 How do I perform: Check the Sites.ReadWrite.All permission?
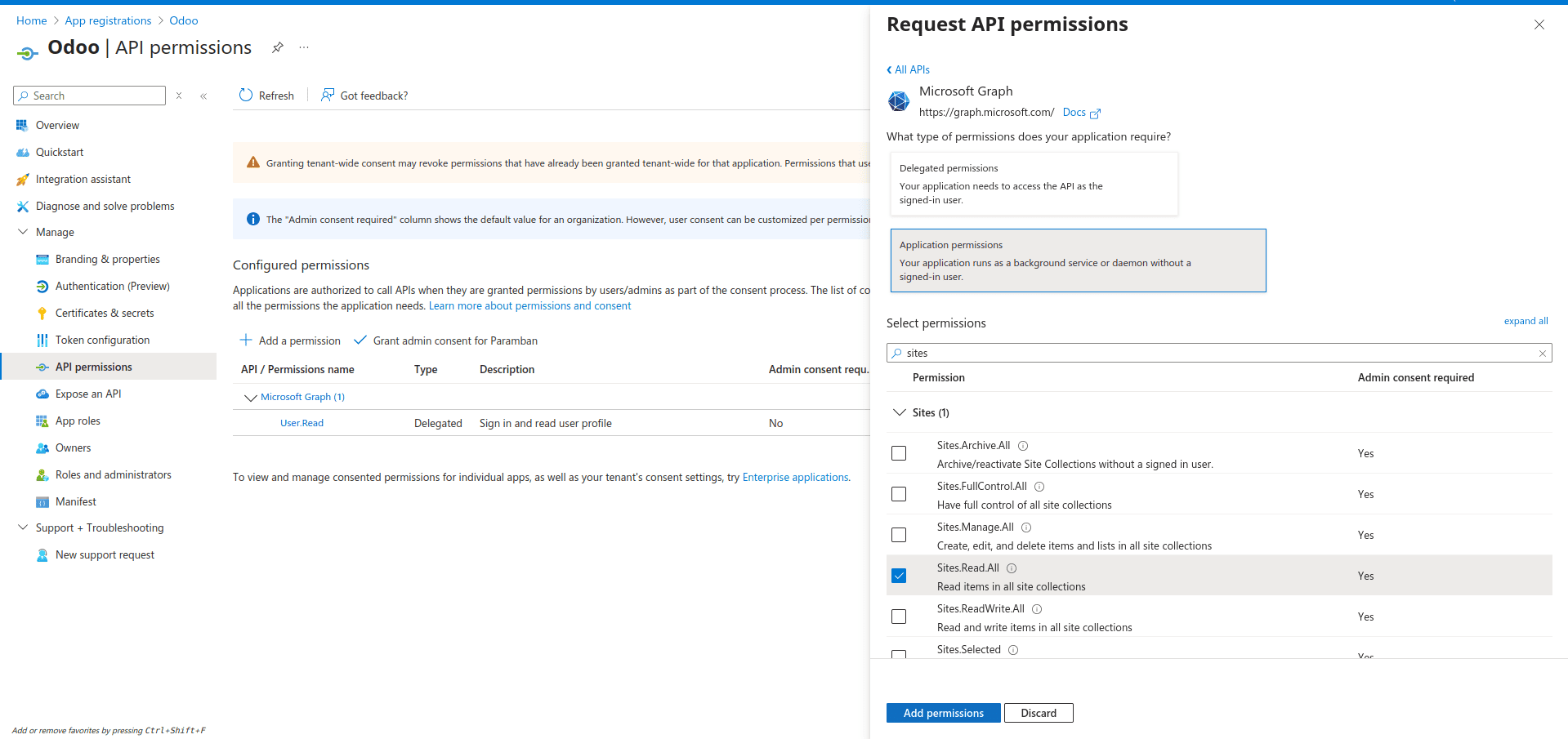click(899, 617)
